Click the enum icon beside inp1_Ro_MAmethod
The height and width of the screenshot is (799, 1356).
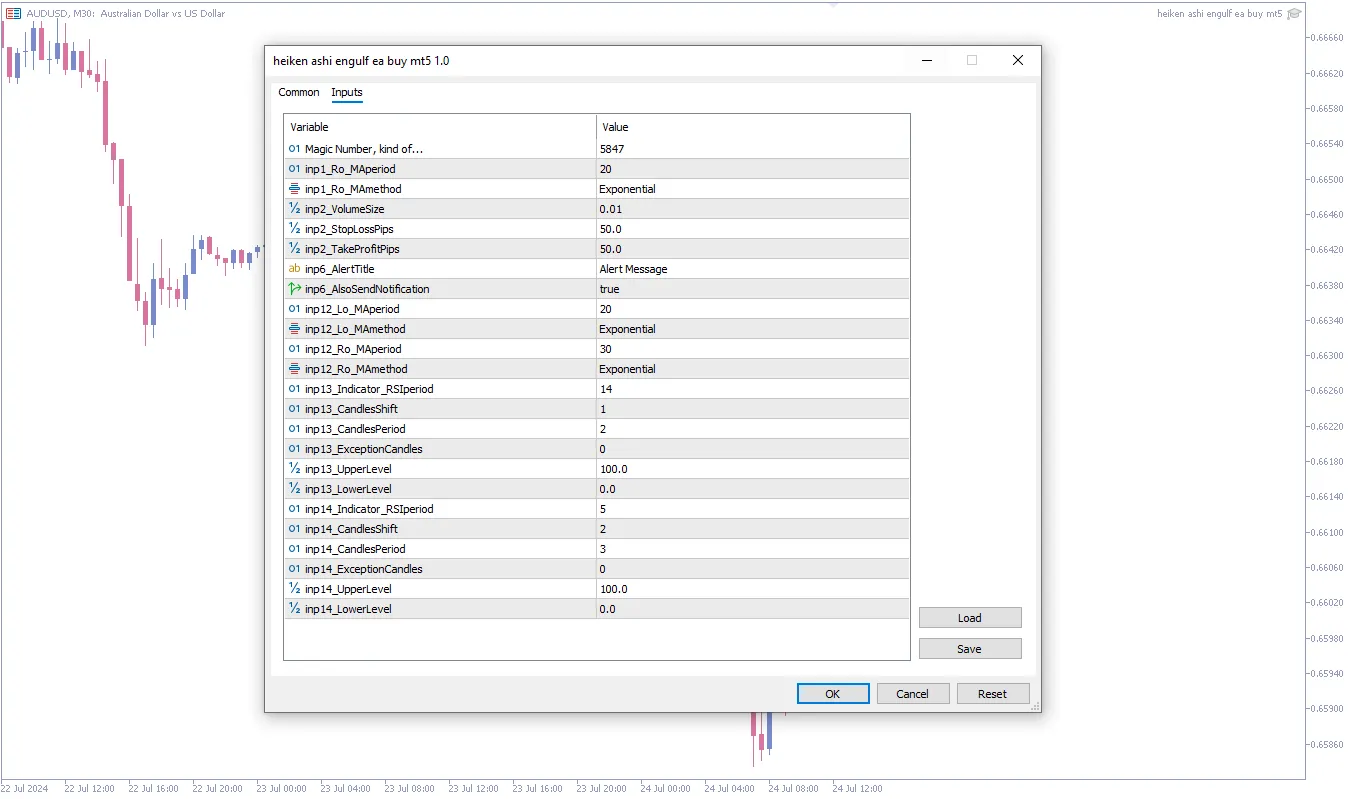(294, 189)
